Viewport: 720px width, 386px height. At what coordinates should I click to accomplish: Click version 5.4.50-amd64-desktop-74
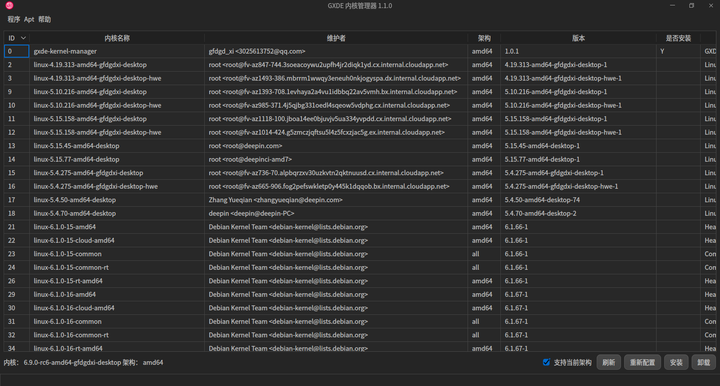tap(542, 200)
